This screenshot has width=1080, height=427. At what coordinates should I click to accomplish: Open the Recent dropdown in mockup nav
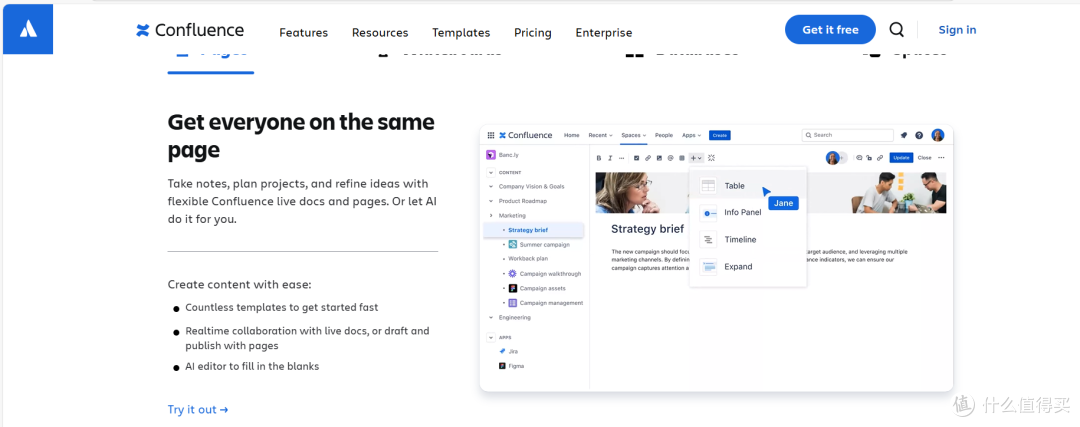coord(601,135)
